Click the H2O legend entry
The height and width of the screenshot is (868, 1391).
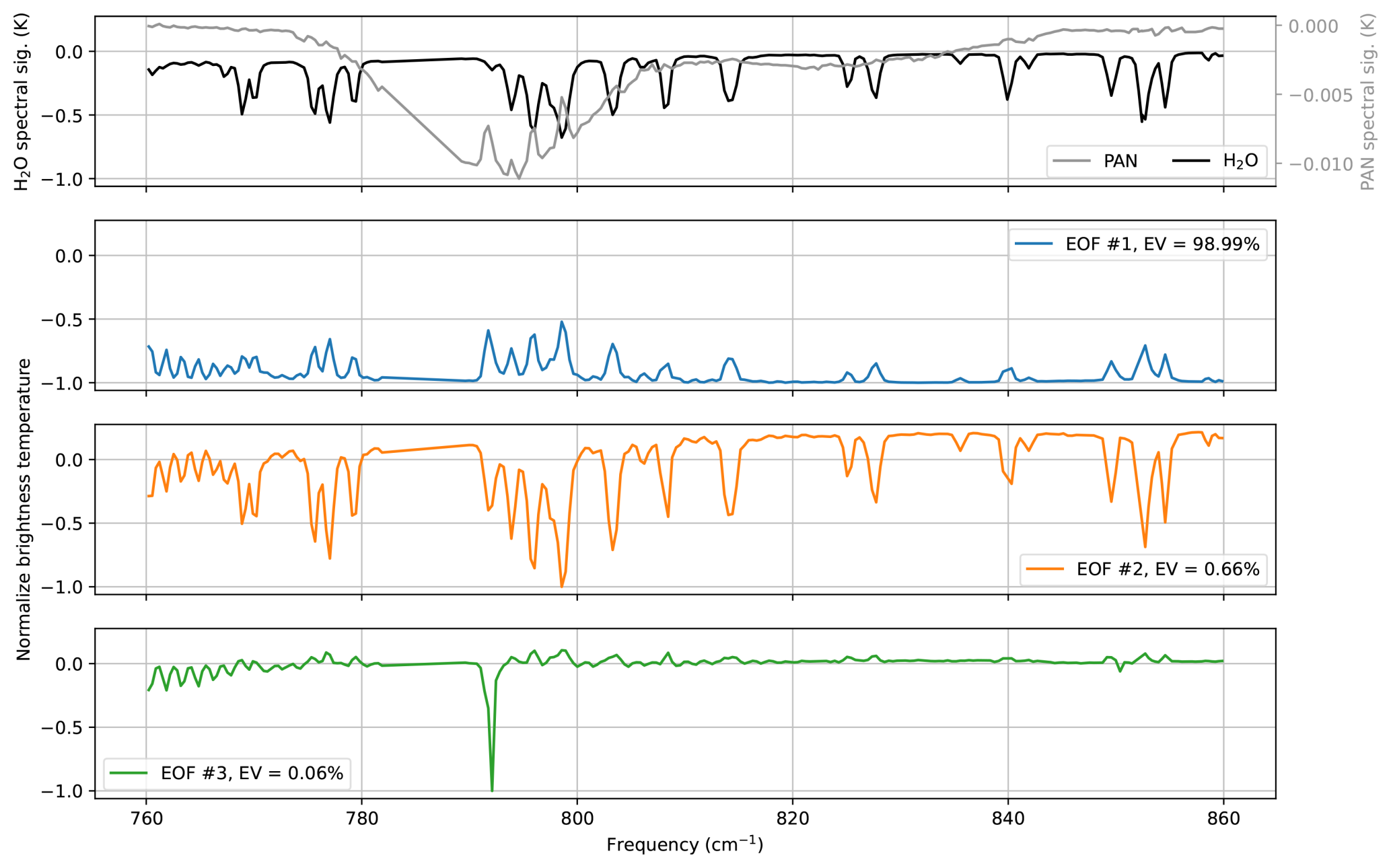(x=1240, y=161)
